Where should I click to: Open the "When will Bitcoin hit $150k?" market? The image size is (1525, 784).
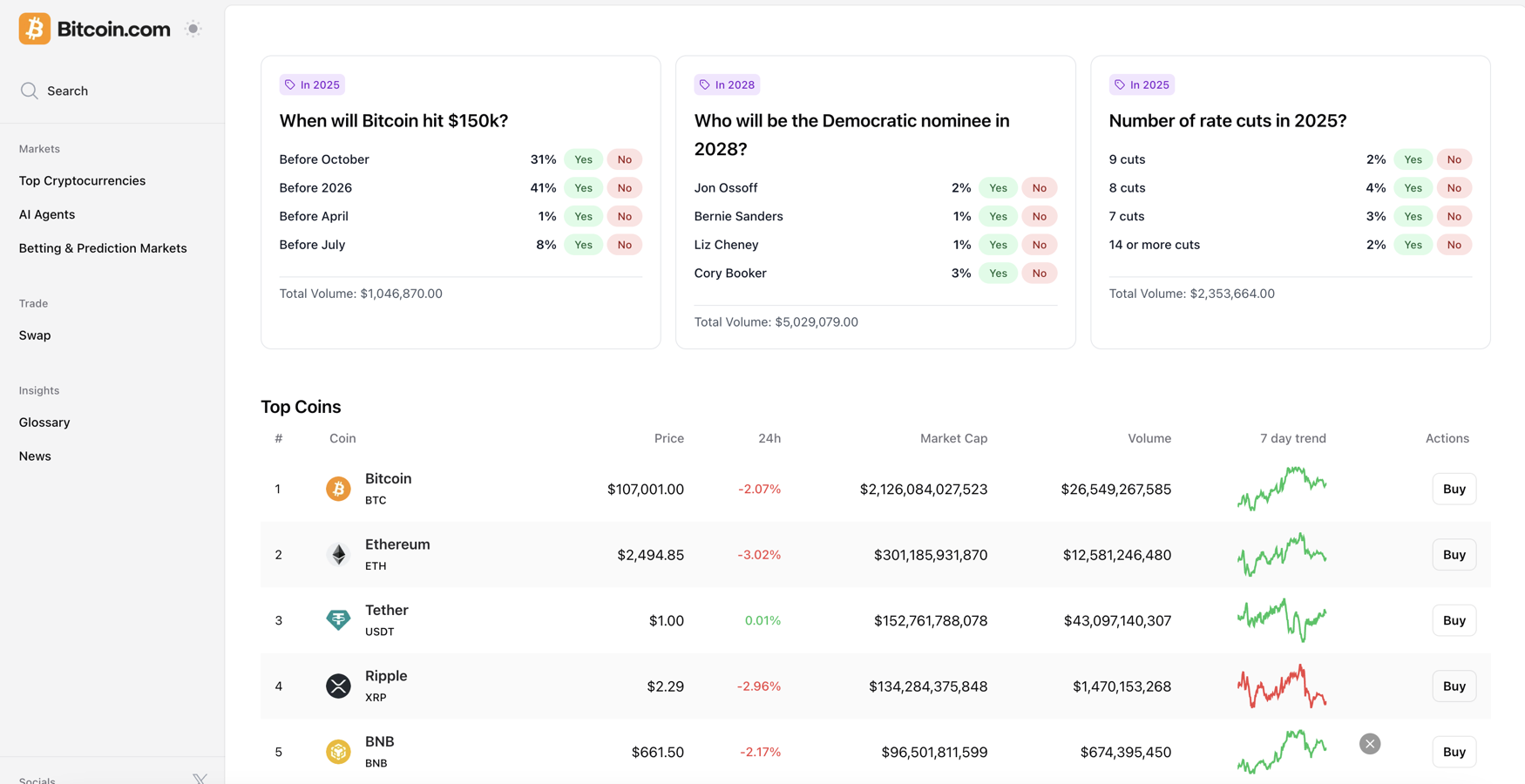point(393,121)
